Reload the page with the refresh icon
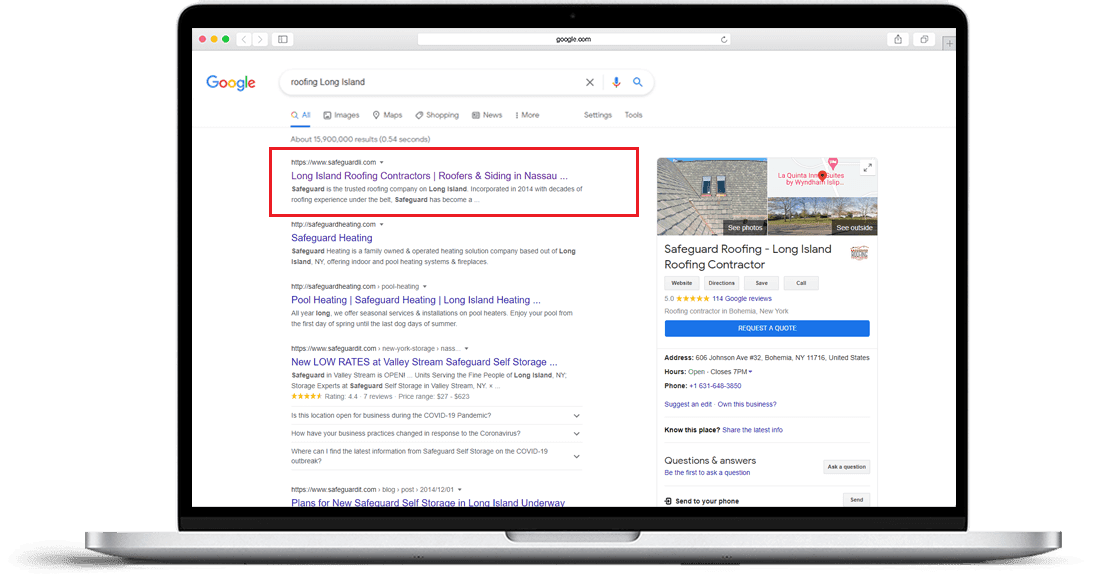Screen dimensions: 1103x578 (724, 39)
